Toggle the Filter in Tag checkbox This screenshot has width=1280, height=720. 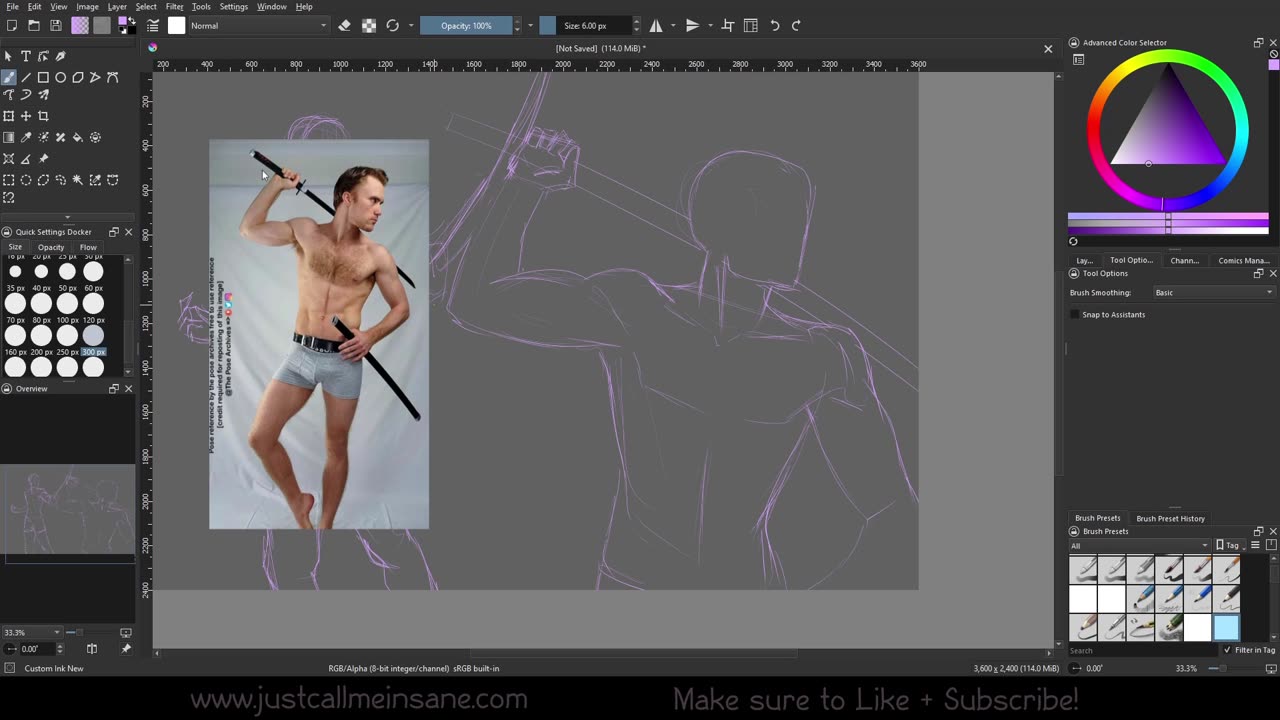tap(1228, 650)
